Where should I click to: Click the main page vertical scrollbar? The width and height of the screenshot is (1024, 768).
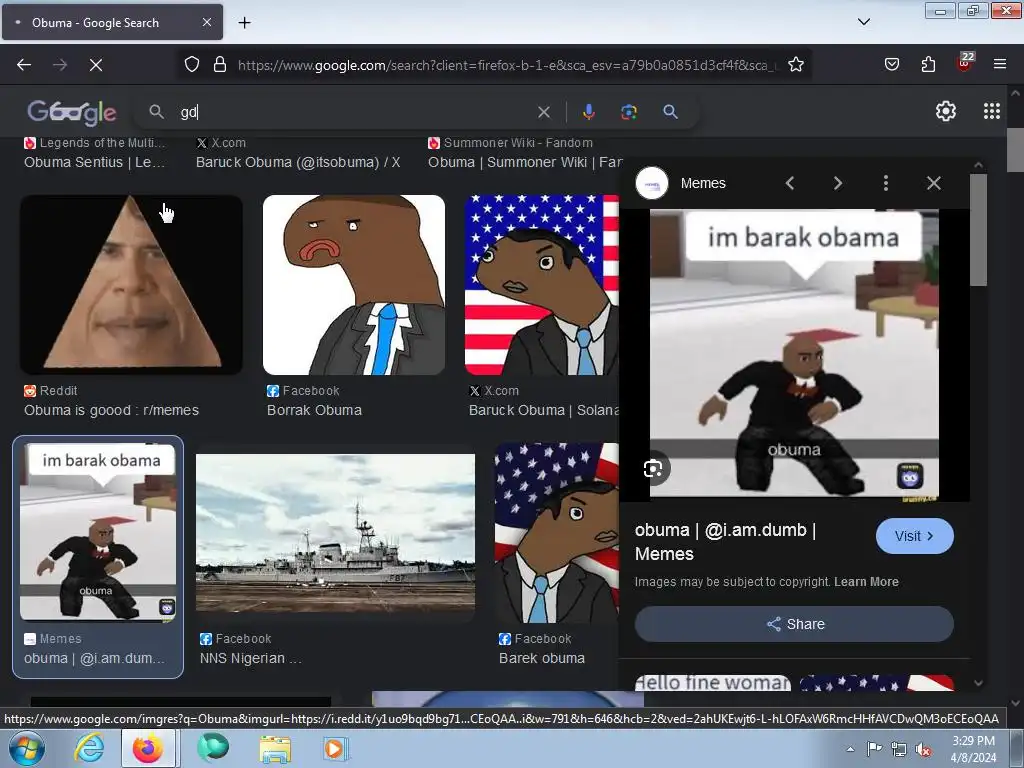(1015, 150)
